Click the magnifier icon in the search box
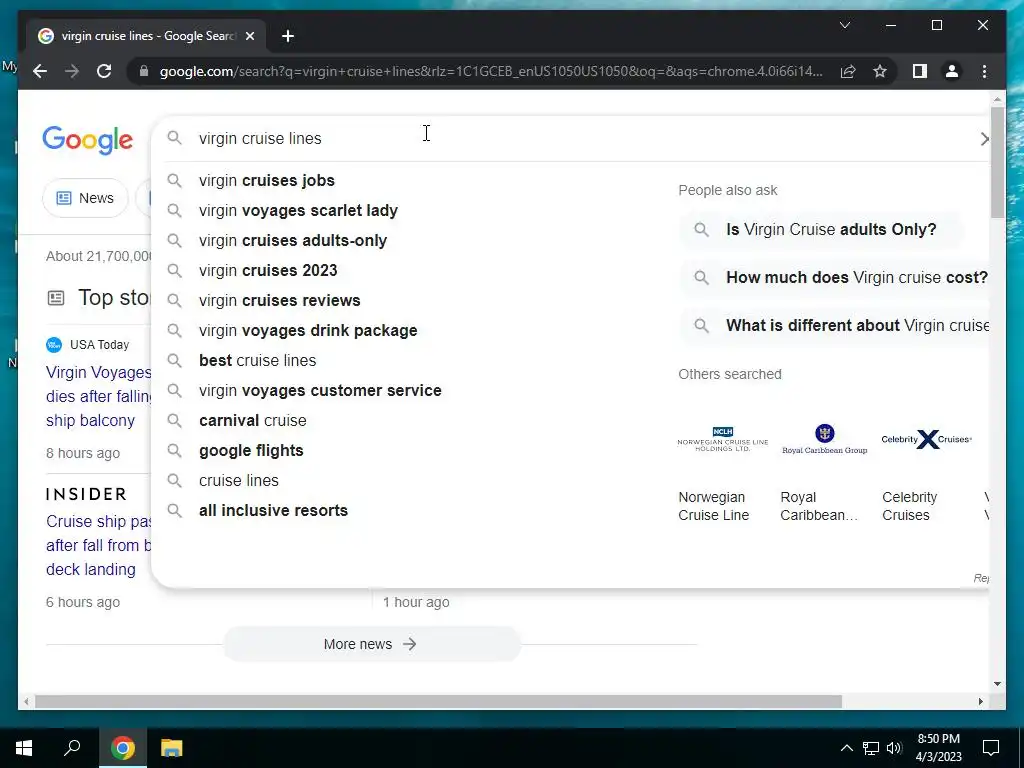This screenshot has height=768, width=1024. (x=174, y=138)
